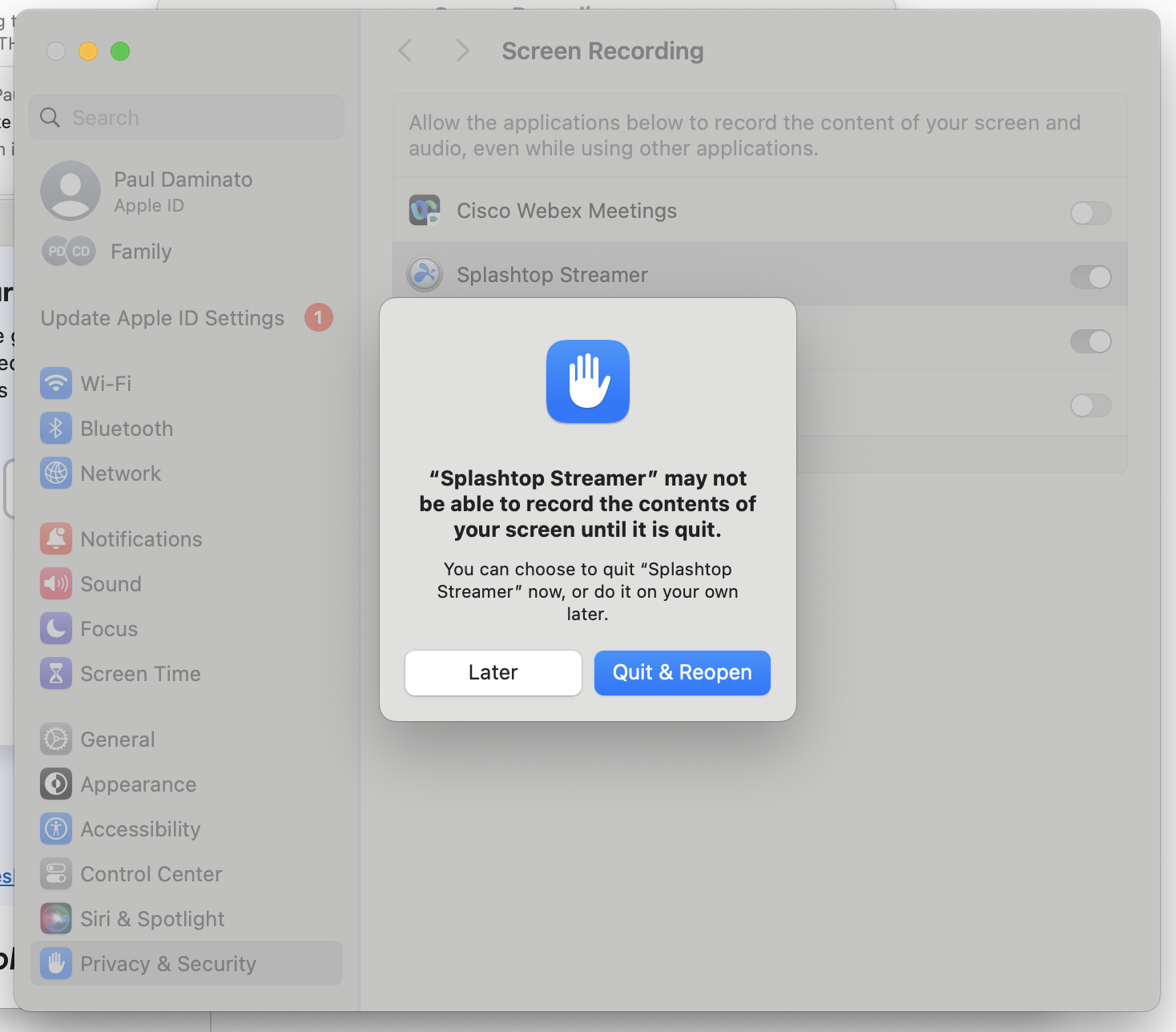Image resolution: width=1176 pixels, height=1032 pixels.
Task: Open the Sound settings pane
Action: [x=187, y=584]
